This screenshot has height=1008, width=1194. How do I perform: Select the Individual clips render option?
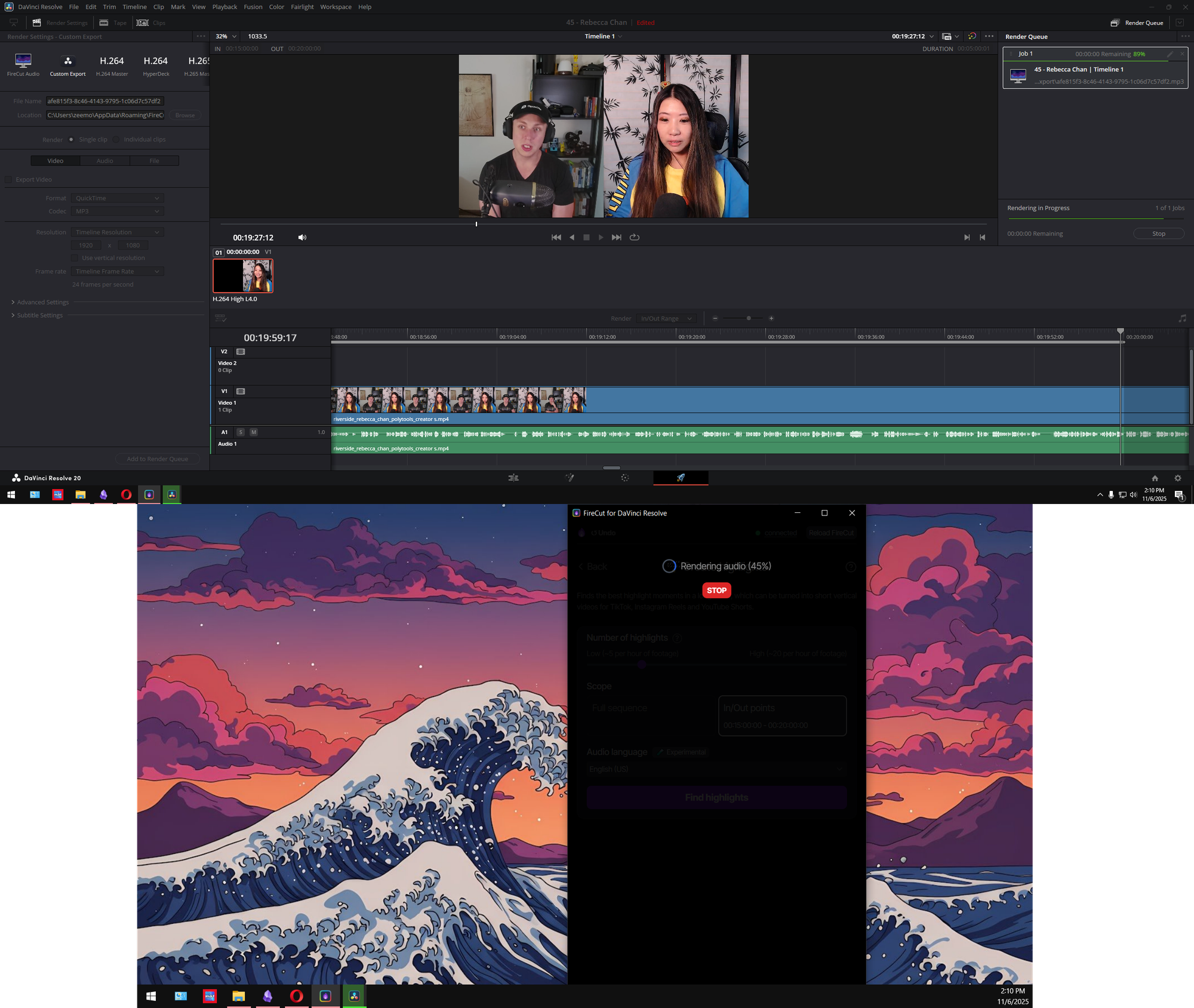tap(116, 139)
